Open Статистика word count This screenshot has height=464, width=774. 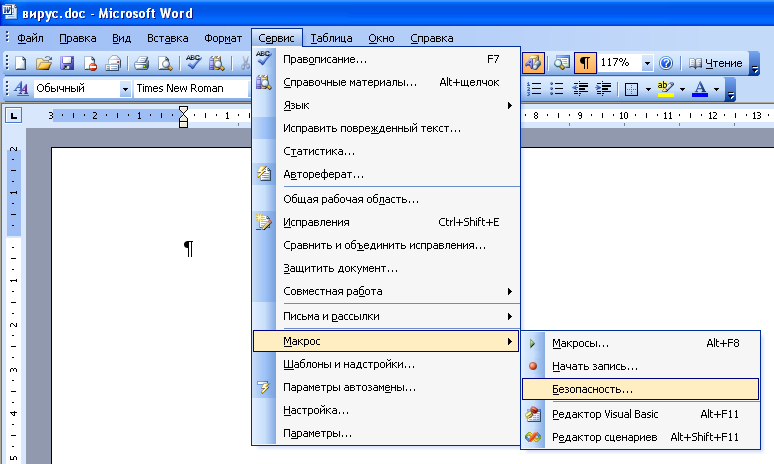(x=386, y=152)
